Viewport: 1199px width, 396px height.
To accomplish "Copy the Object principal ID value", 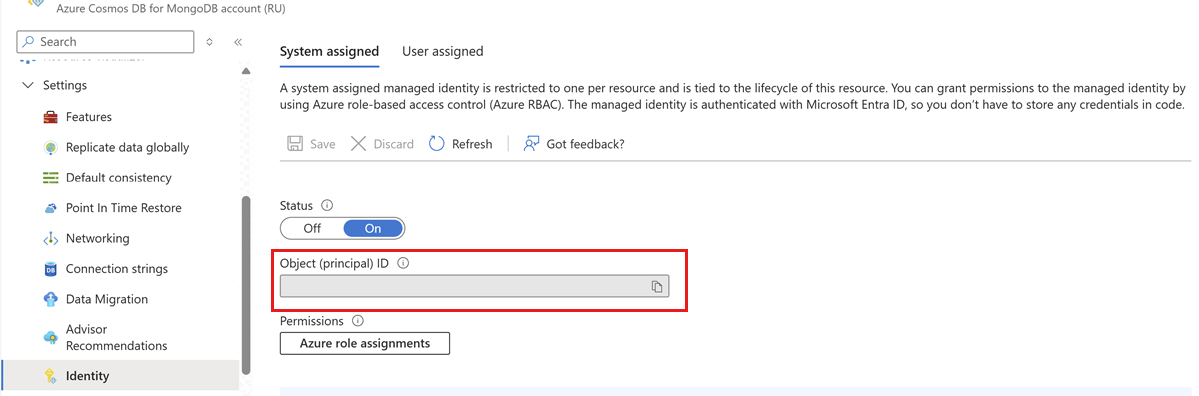I will (656, 286).
